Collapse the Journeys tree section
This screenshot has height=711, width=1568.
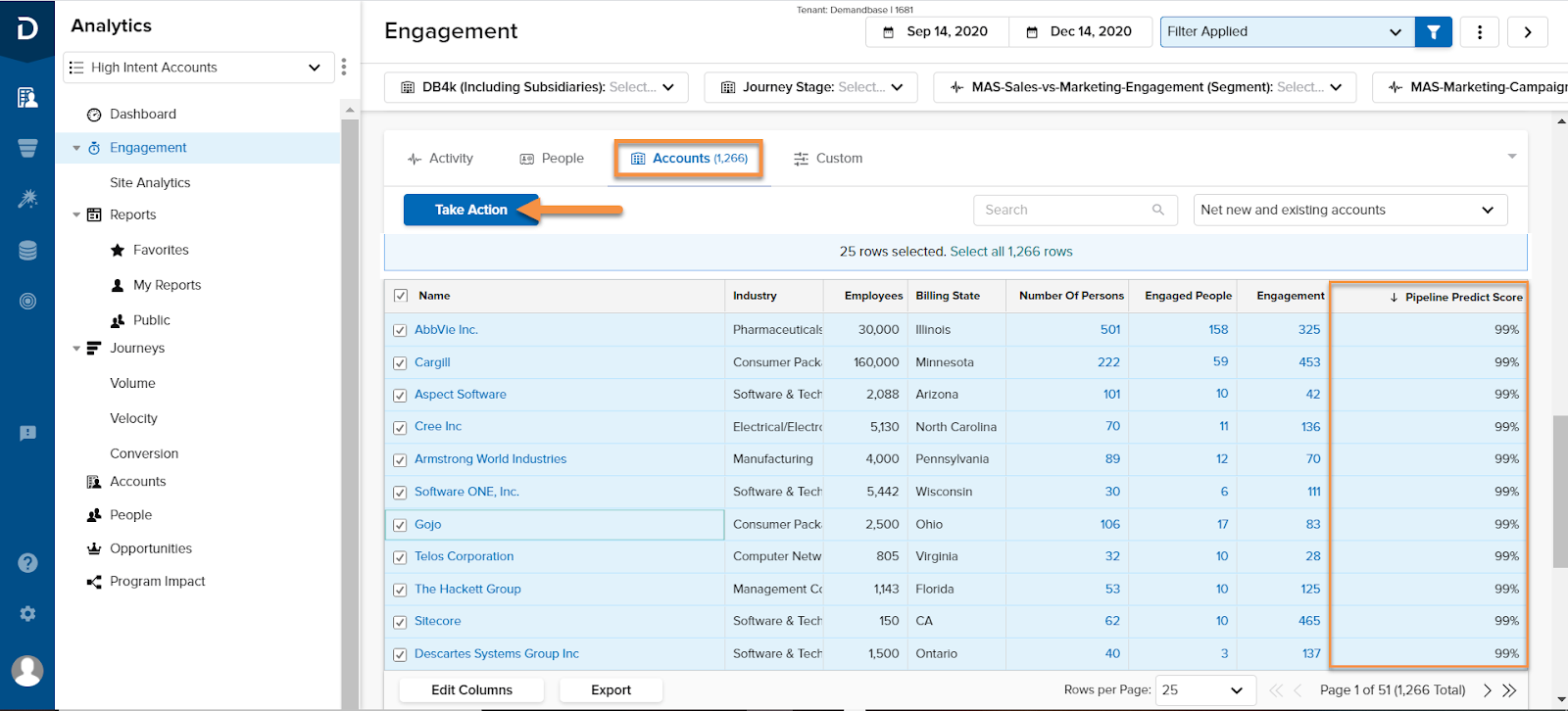[76, 349]
